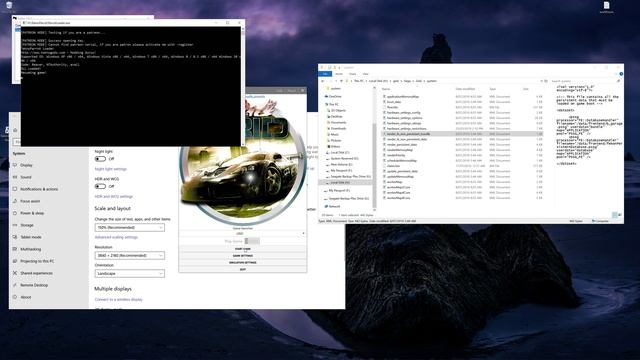Open Advanced scaling settings link
The image size is (640, 360).
[x=116, y=237]
